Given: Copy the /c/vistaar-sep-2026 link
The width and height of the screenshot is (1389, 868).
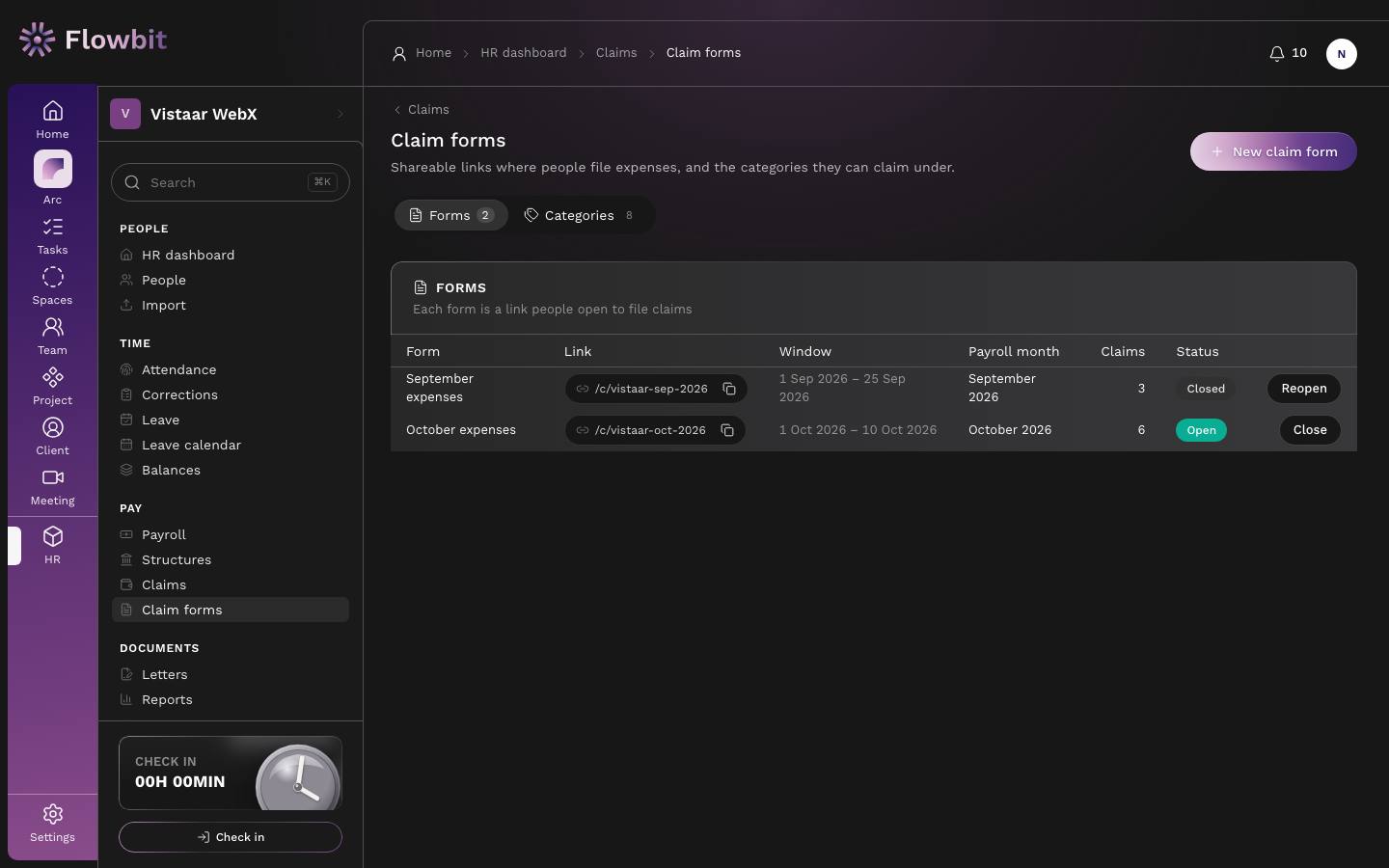Looking at the screenshot, I should (x=729, y=389).
